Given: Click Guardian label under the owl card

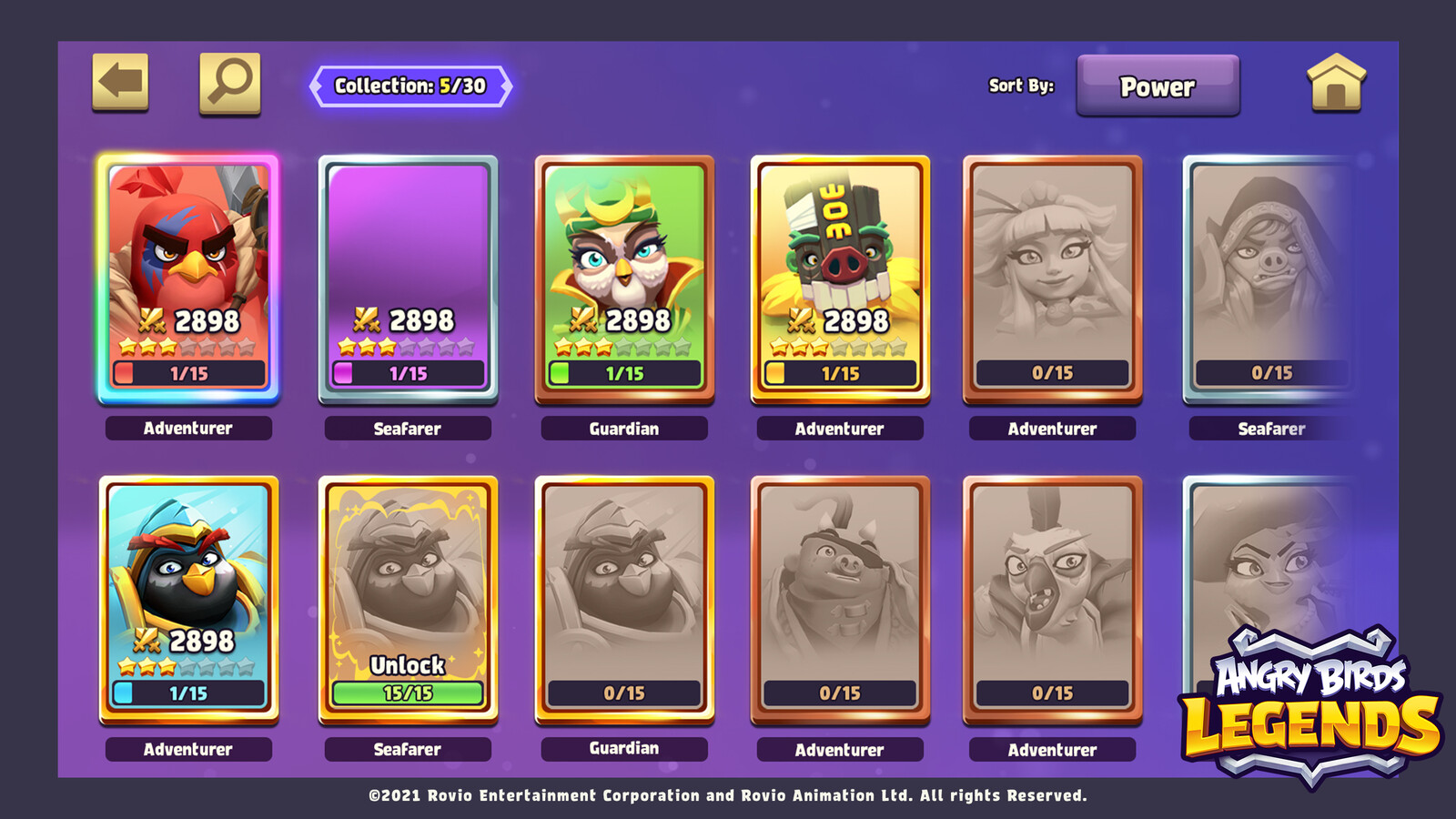Looking at the screenshot, I should tap(624, 429).
